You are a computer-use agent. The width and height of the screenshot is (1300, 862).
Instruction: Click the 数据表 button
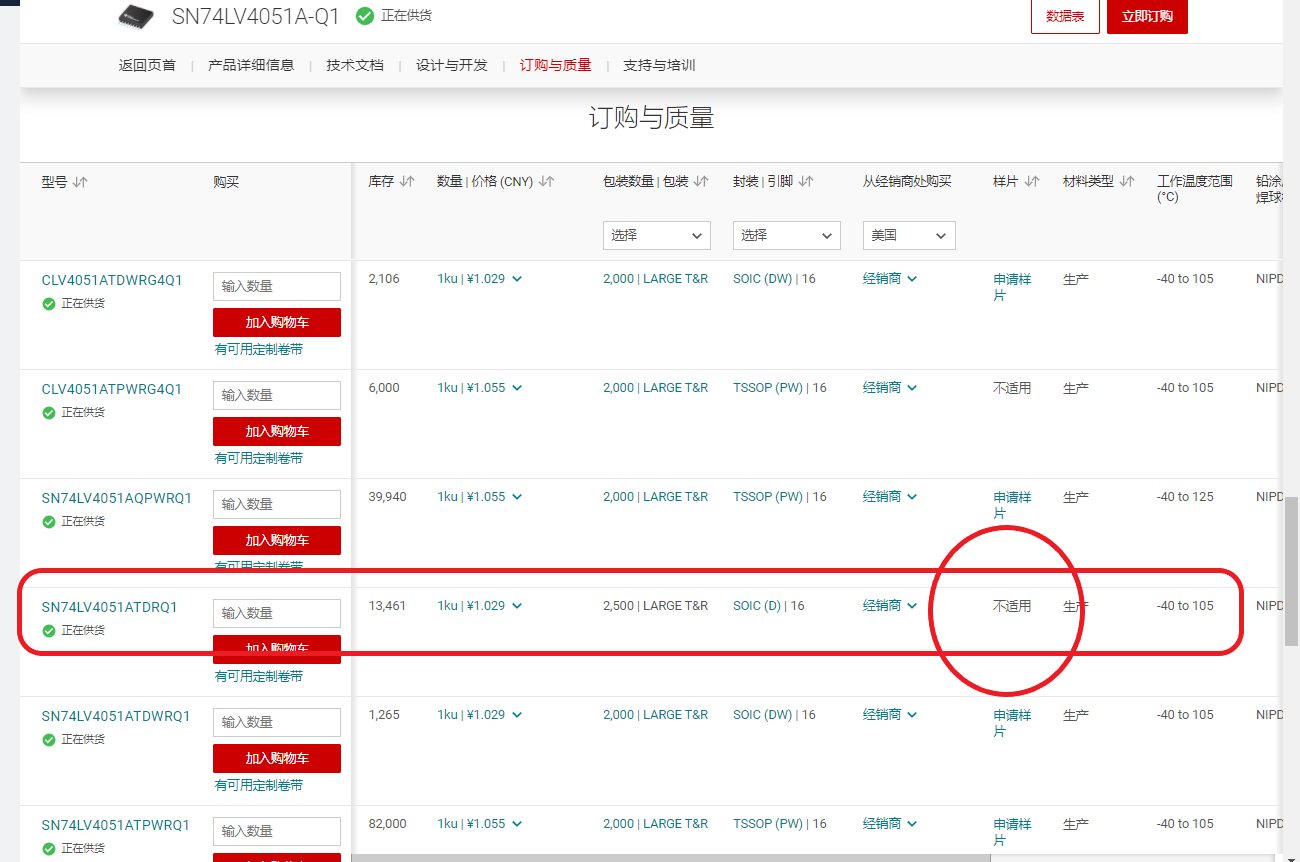coord(1065,16)
